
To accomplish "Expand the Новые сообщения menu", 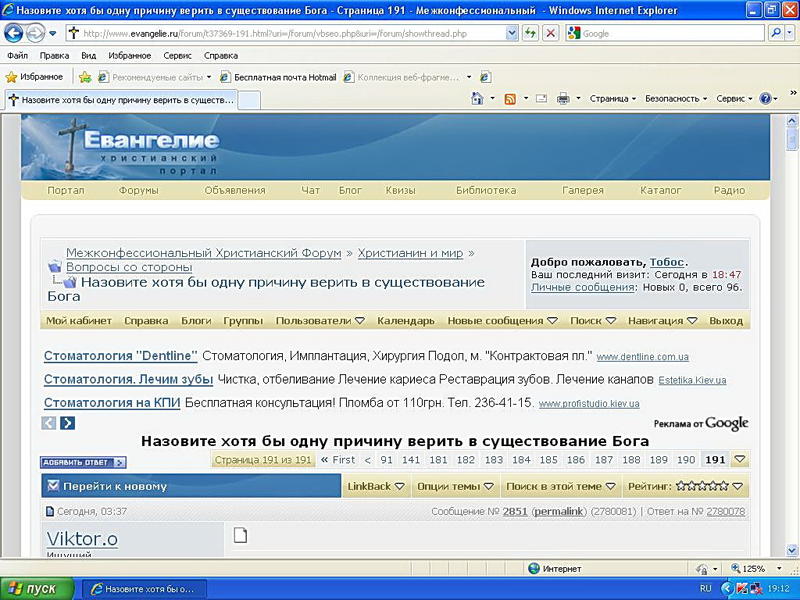I will (x=501, y=321).
